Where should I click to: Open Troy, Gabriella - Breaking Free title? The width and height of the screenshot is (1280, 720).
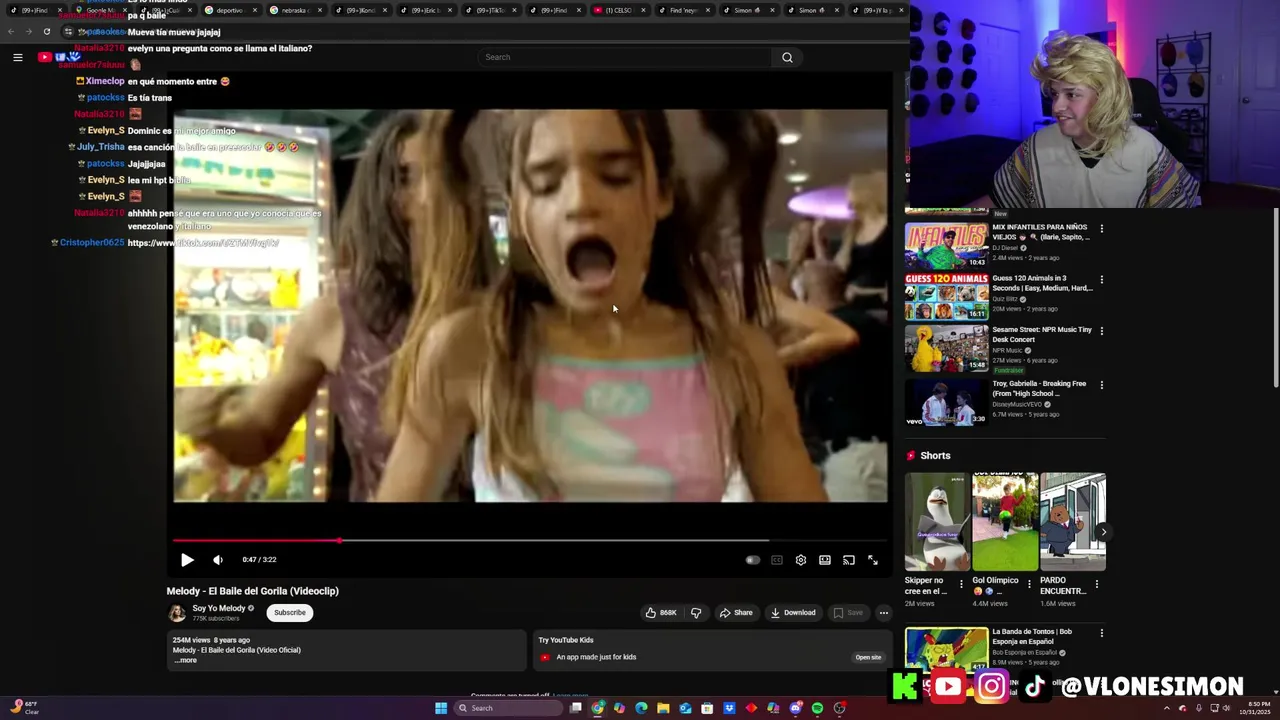click(1039, 388)
